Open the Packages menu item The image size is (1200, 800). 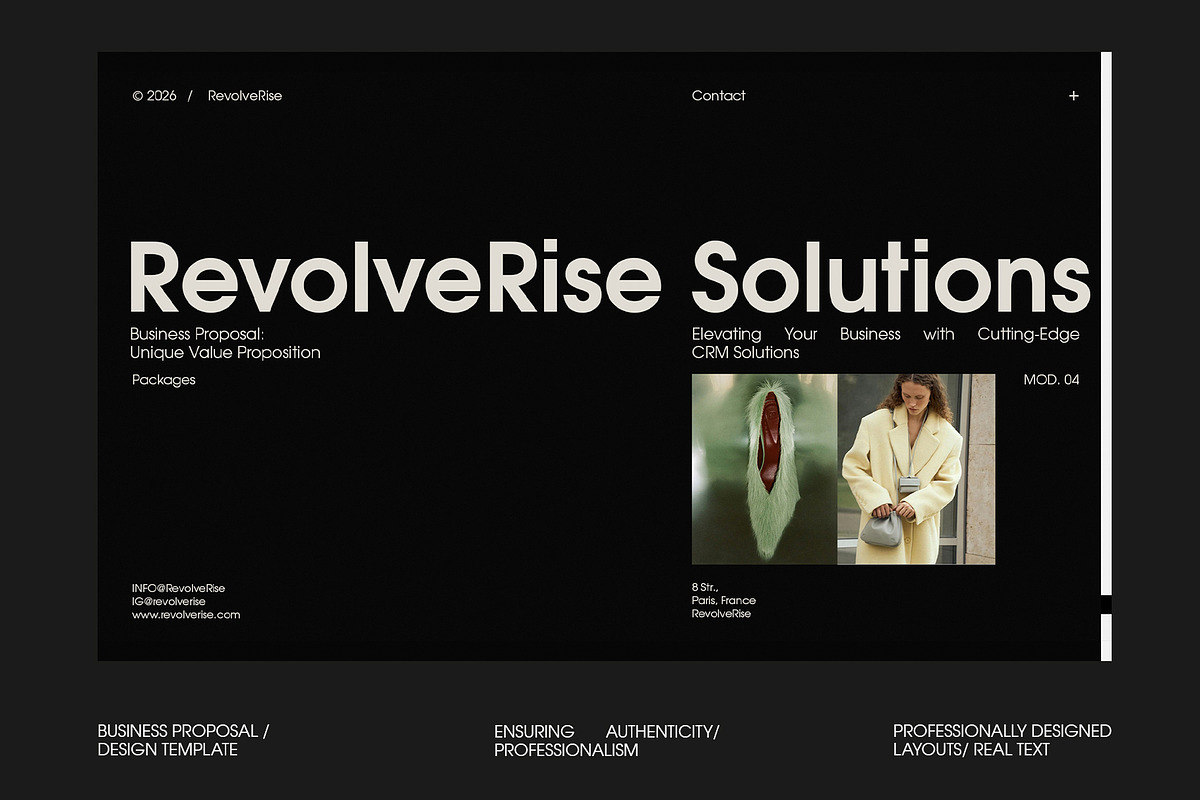point(164,380)
